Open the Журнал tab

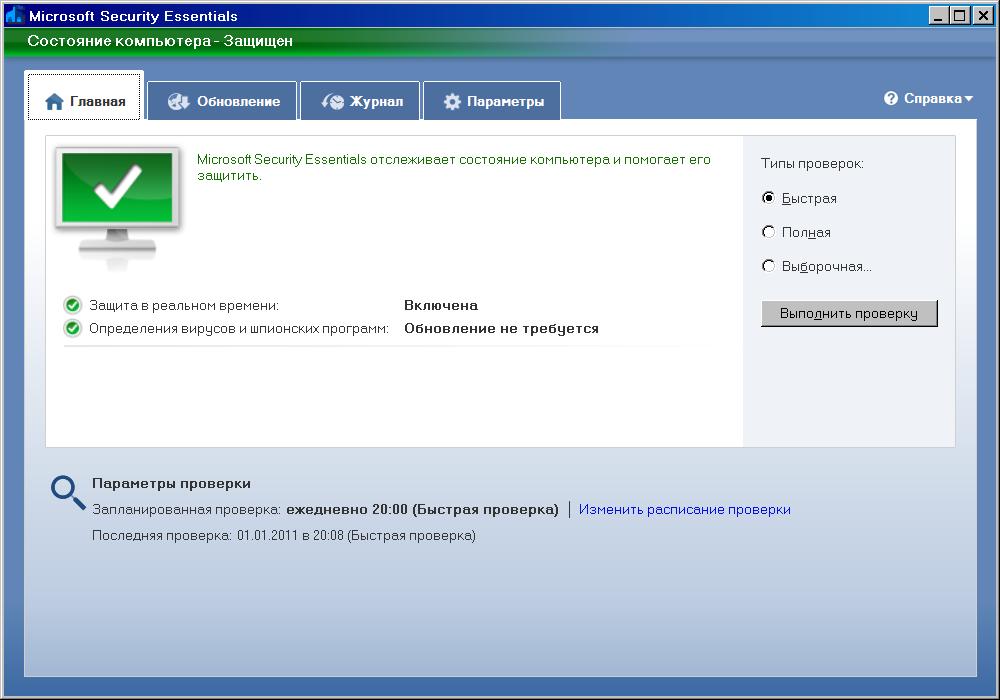pyautogui.click(x=360, y=101)
